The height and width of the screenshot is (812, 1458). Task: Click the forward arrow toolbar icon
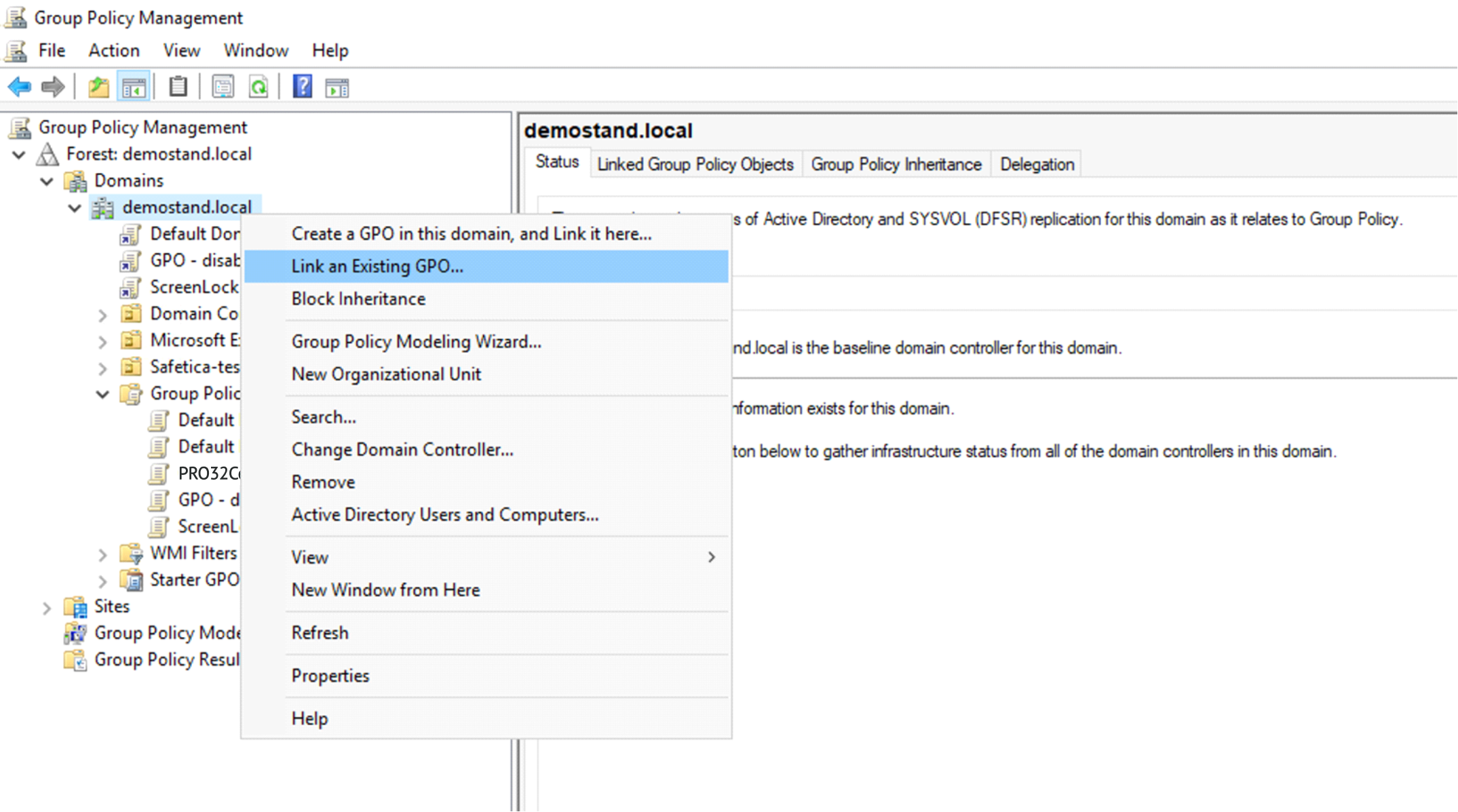[52, 87]
